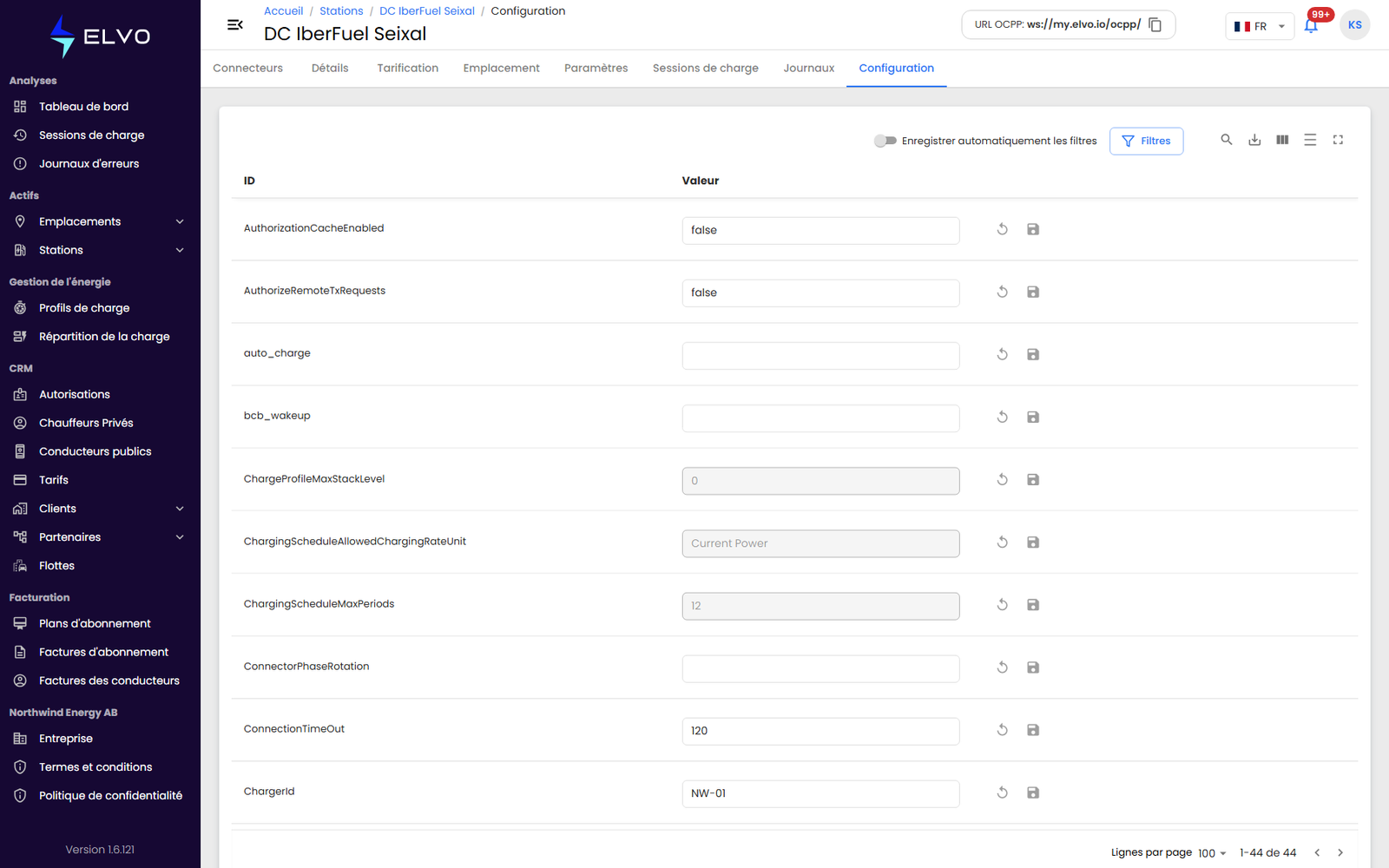Screen dimensions: 1389x868
Task: Open Flottes in the sidebar
Action: [100, 566]
